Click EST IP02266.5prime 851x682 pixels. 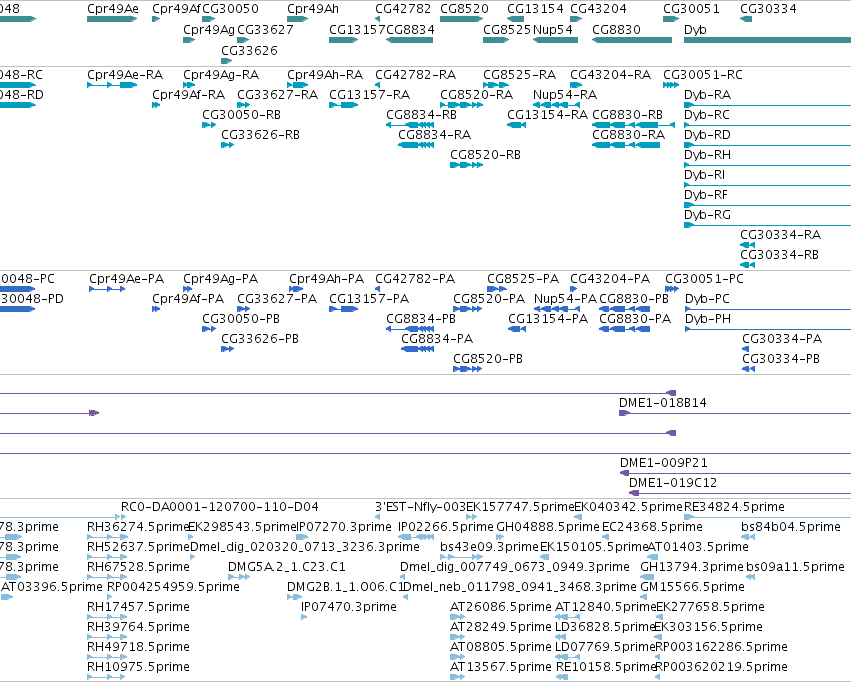click(x=416, y=537)
